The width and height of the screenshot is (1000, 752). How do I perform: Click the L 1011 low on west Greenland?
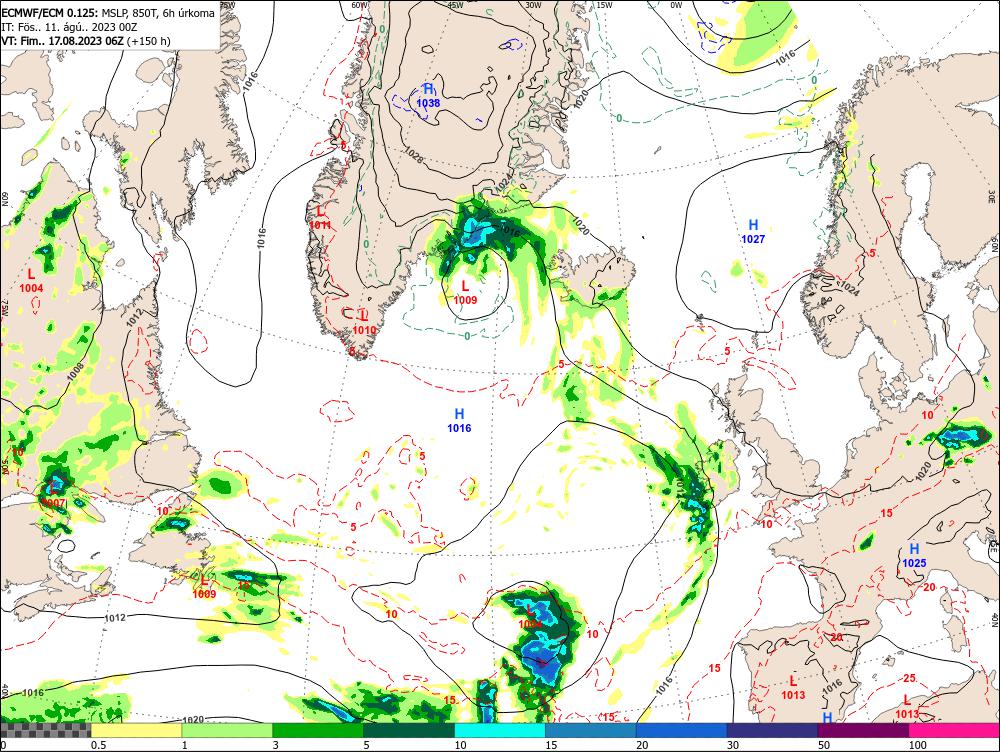320,217
